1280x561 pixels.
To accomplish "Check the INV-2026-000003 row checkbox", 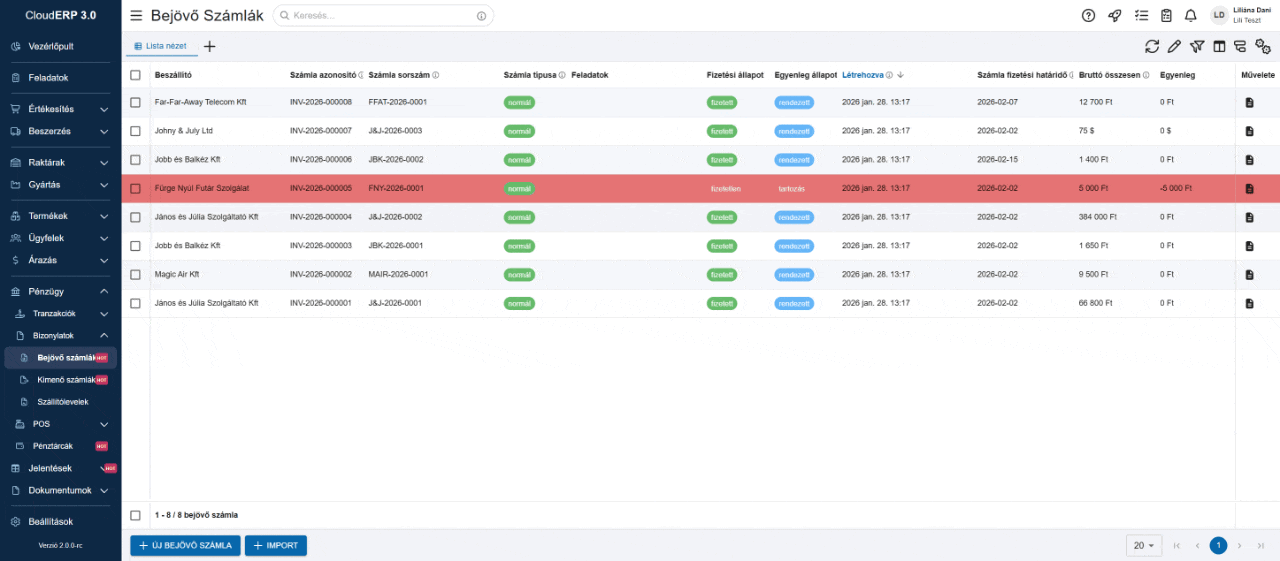I will coord(135,245).
